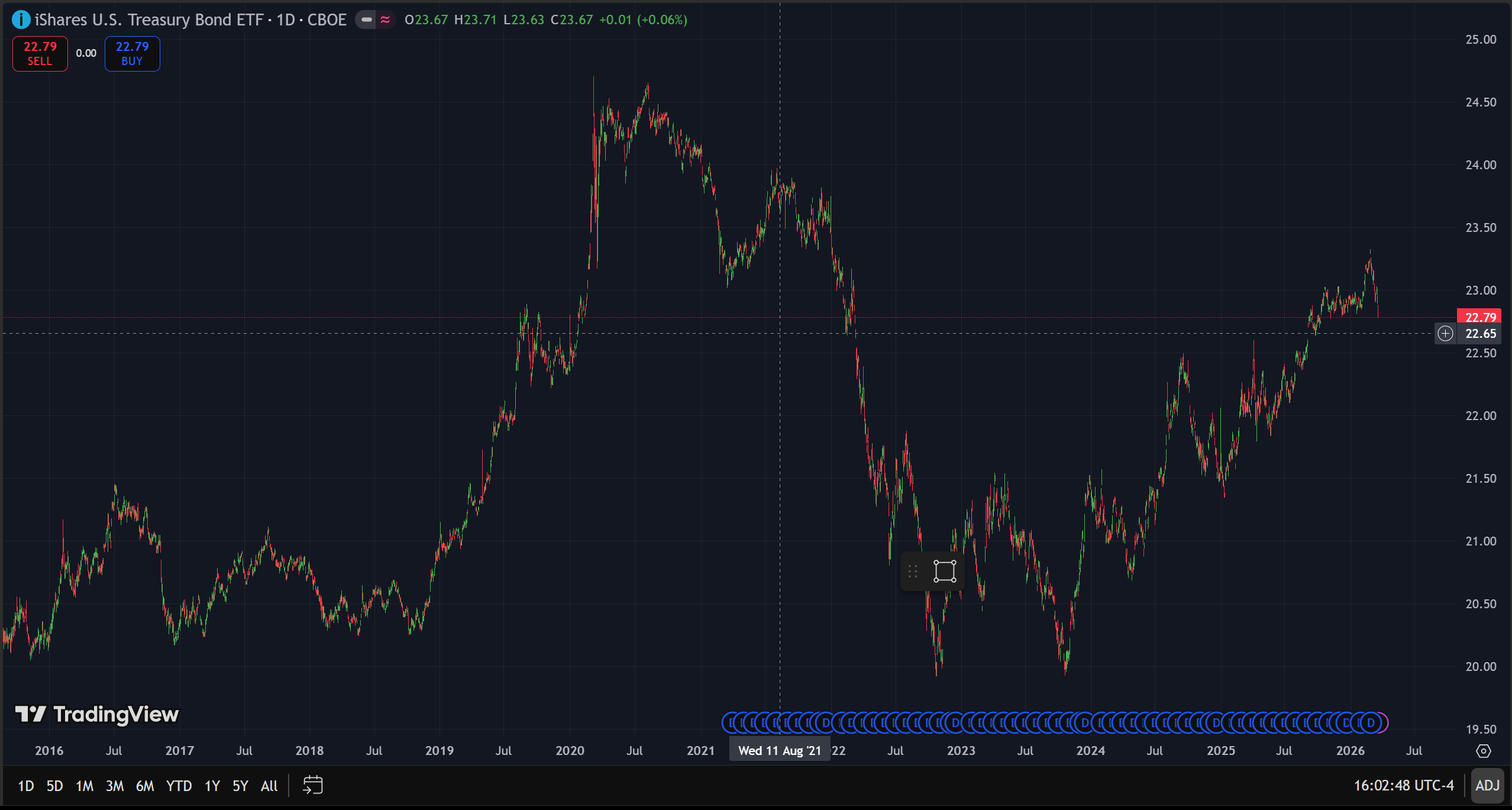1512x810 pixels.
Task: Click the blue info icon beside iShares title
Action: [x=21, y=20]
